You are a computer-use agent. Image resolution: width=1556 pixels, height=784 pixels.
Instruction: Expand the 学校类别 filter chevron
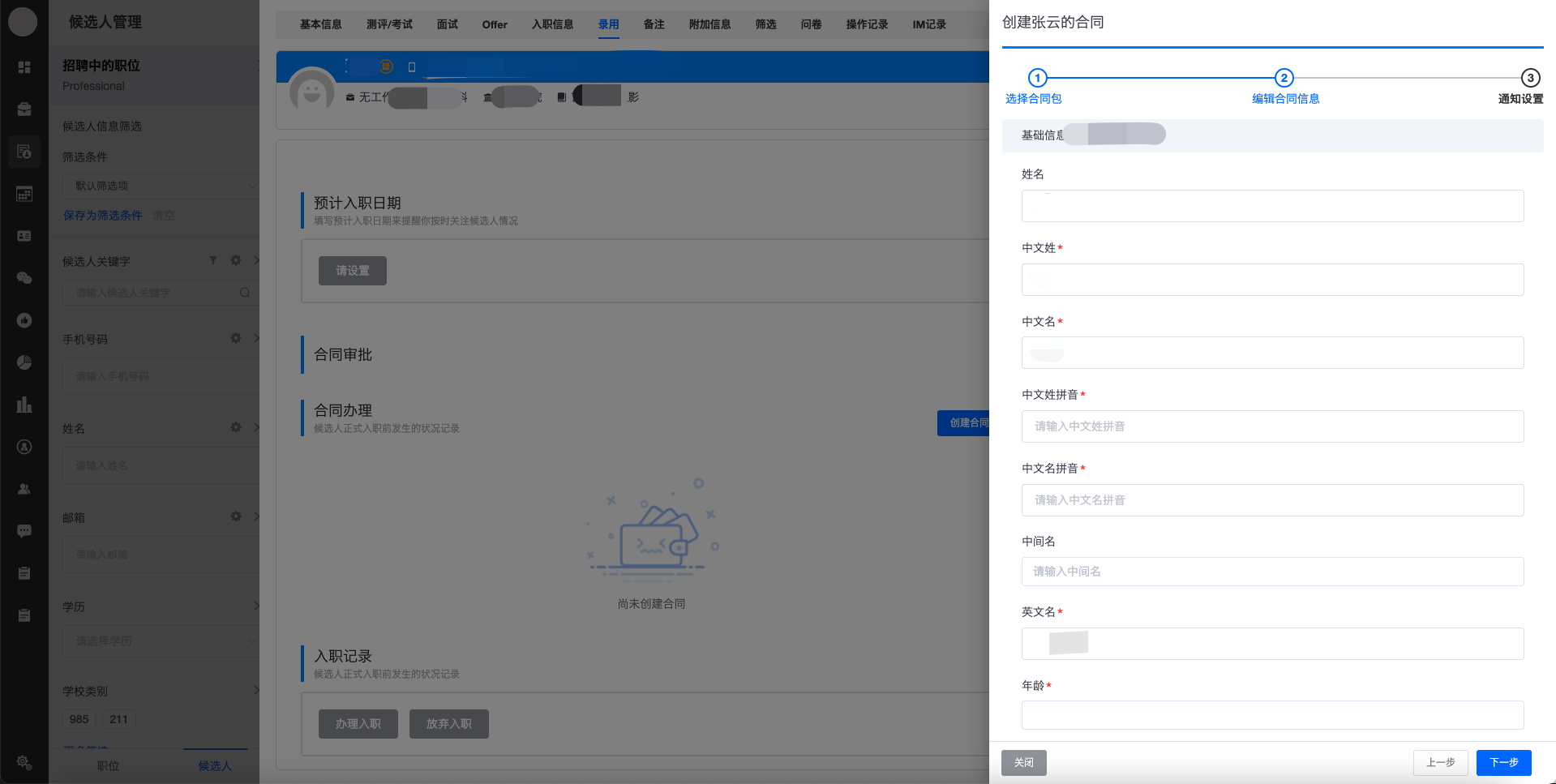click(x=256, y=690)
